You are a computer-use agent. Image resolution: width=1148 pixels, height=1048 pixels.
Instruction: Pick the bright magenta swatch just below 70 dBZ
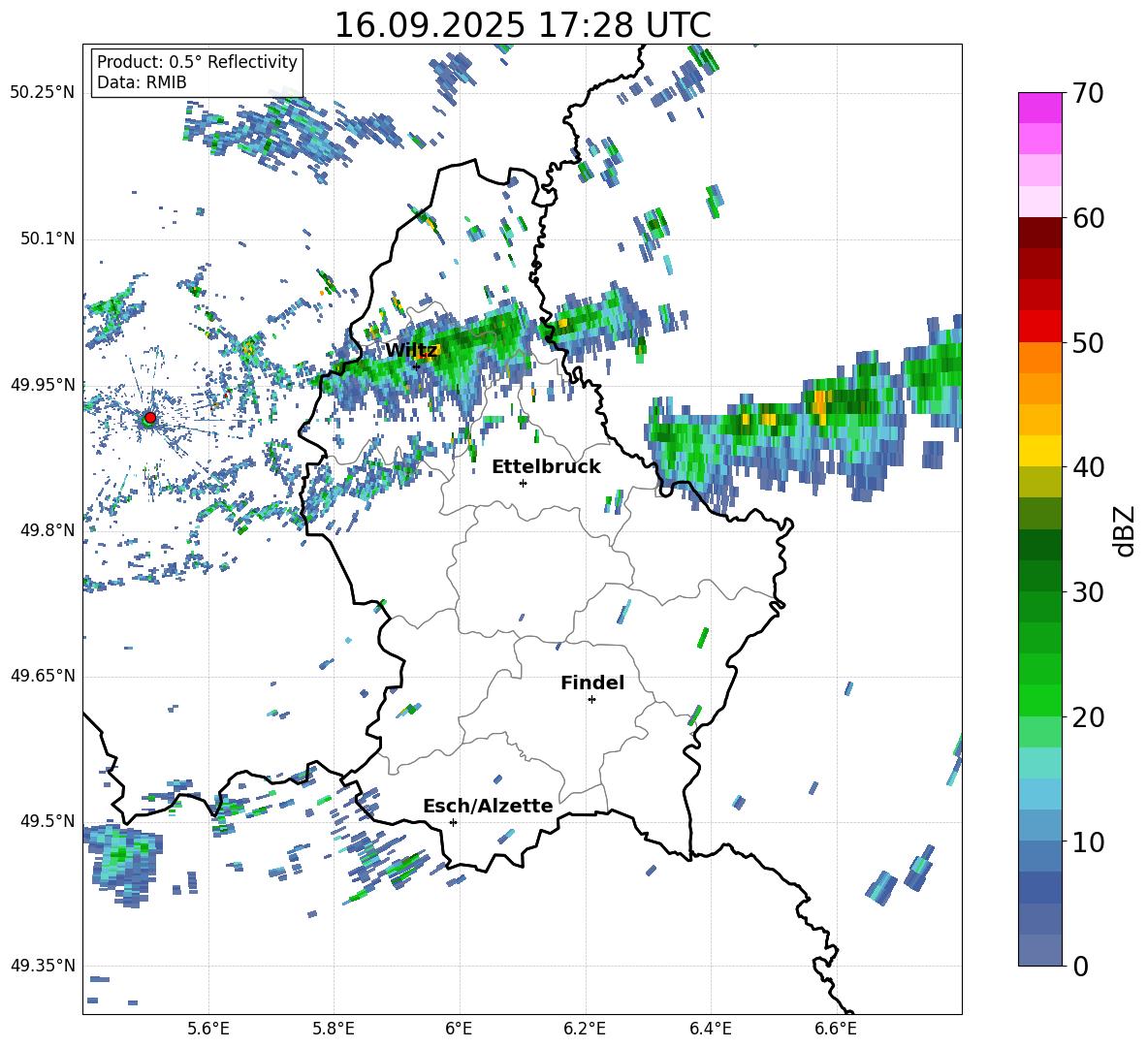pyautogui.click(x=1039, y=109)
